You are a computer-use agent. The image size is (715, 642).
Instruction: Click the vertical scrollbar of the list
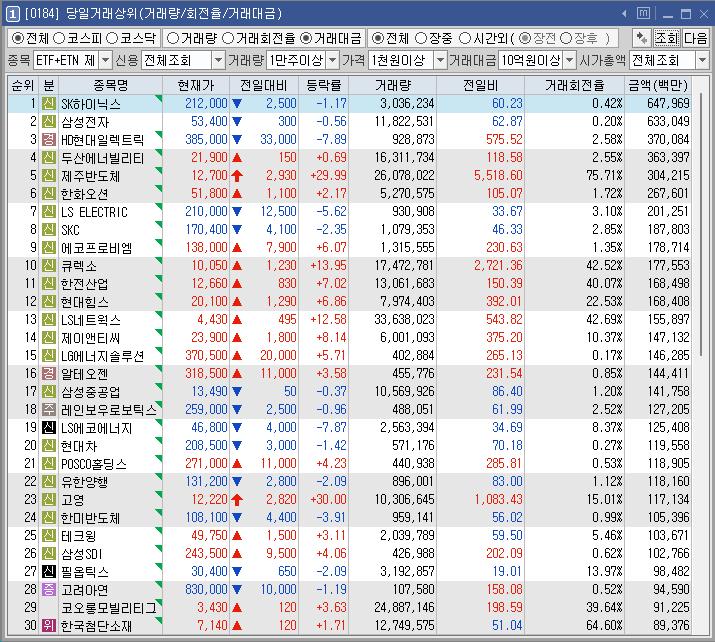[x=701, y=223]
